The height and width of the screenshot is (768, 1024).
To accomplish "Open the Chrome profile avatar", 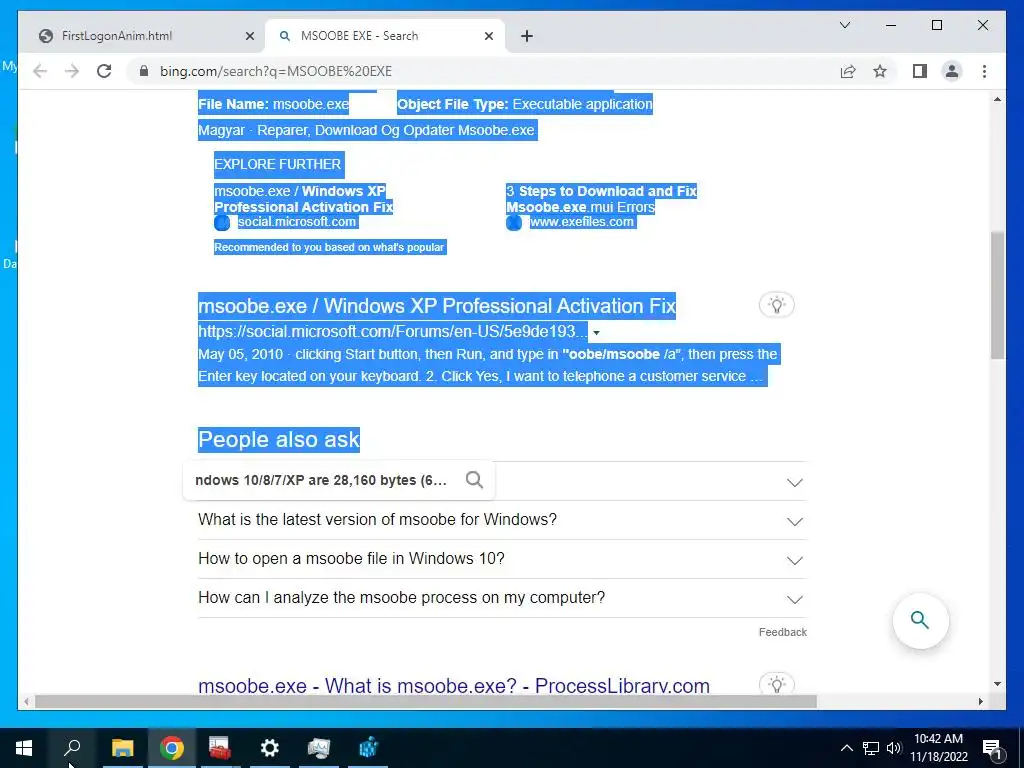I will point(952,71).
